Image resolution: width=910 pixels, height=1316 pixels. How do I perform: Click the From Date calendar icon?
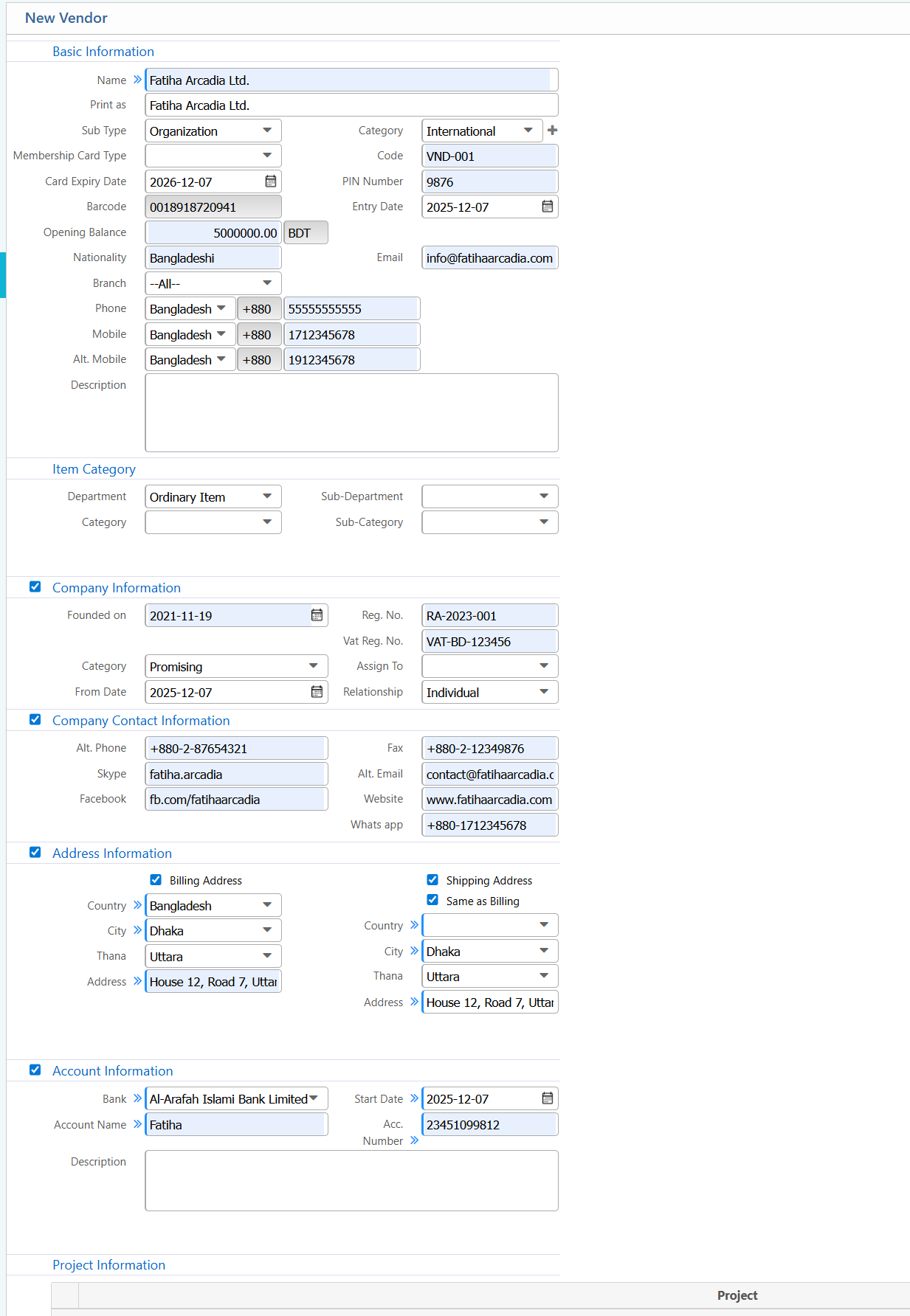tap(317, 692)
